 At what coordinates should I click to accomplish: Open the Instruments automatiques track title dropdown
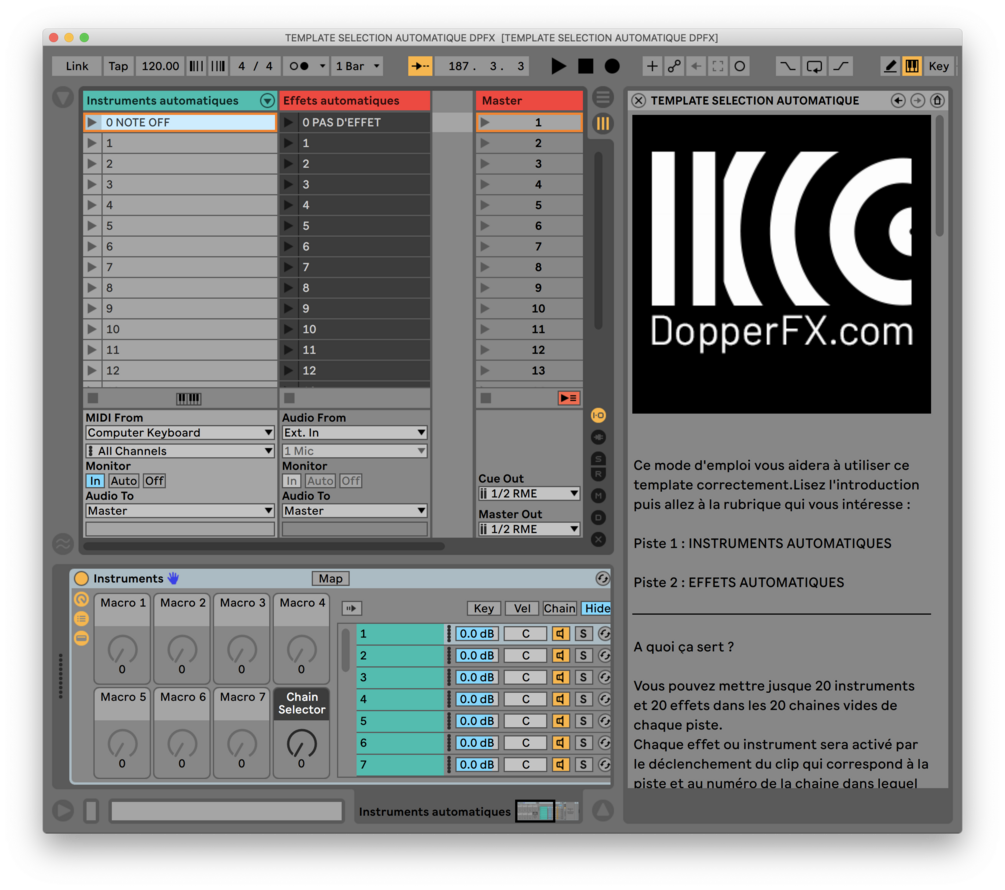coord(267,101)
